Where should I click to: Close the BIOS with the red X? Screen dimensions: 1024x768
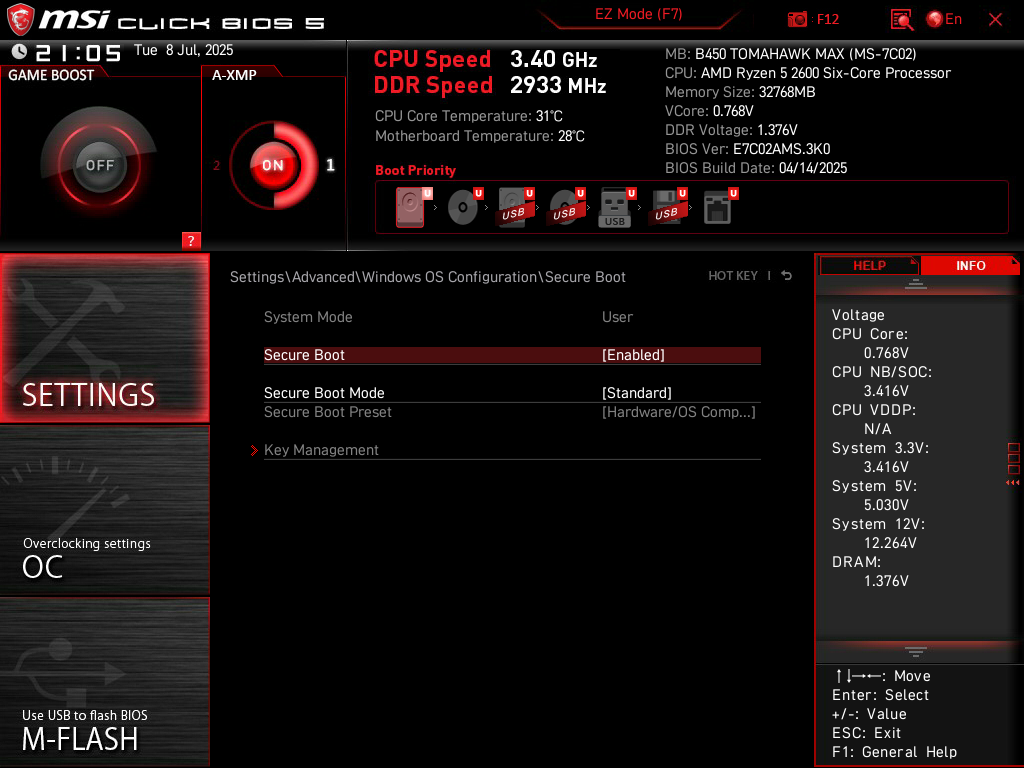coord(995,20)
